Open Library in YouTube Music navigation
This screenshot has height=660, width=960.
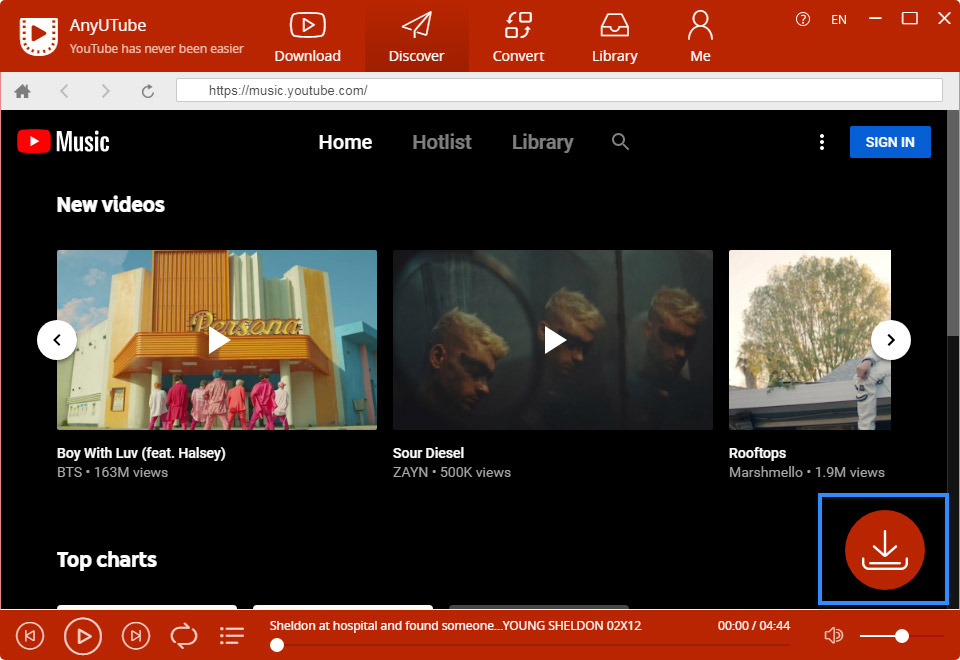542,142
